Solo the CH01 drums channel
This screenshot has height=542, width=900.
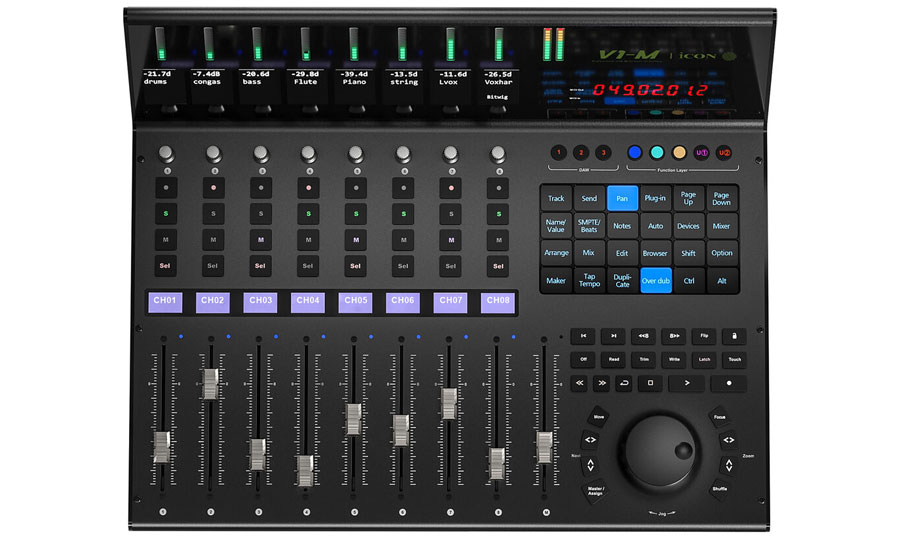[166, 214]
